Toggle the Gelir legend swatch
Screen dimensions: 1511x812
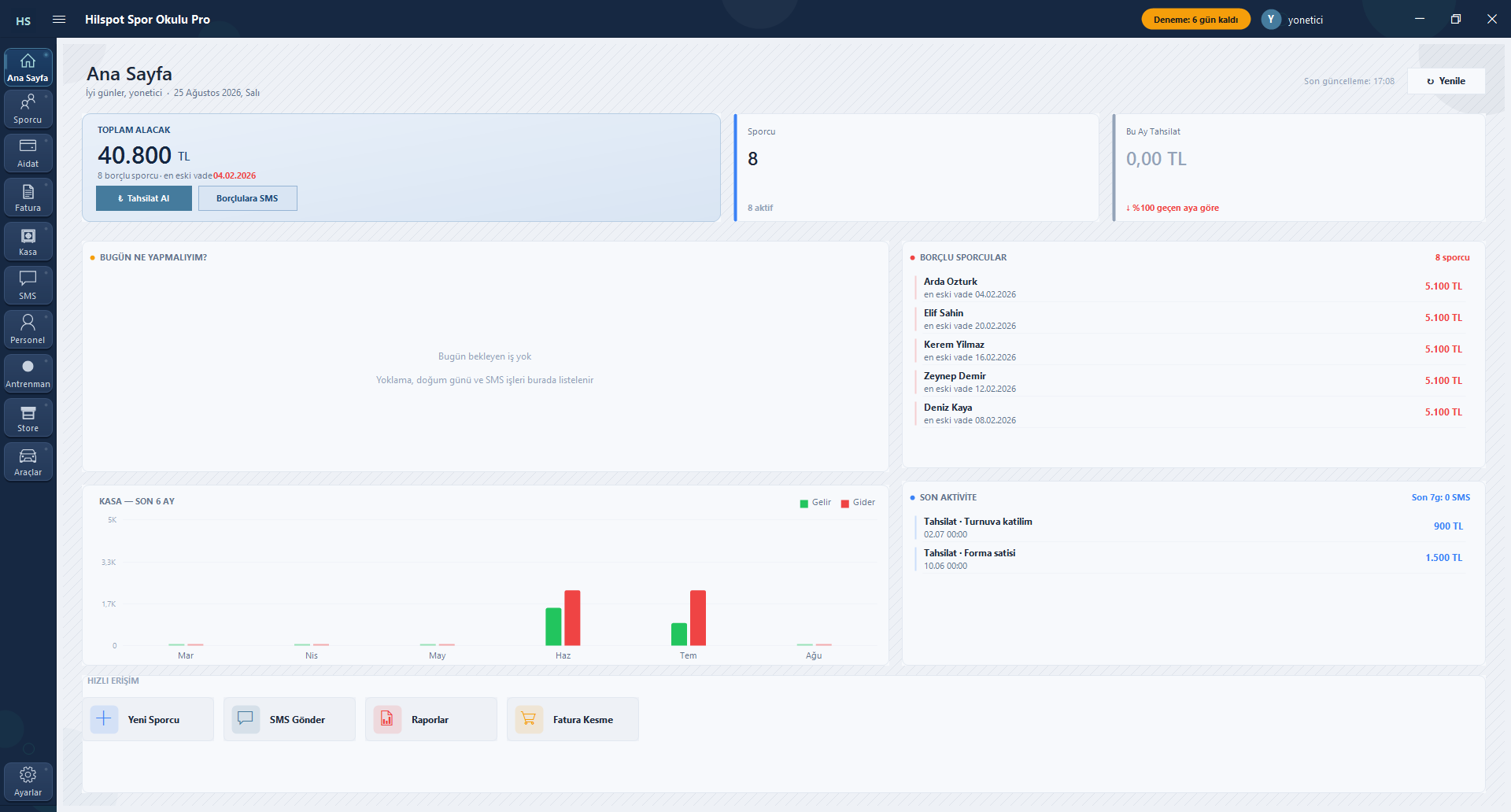coord(804,504)
